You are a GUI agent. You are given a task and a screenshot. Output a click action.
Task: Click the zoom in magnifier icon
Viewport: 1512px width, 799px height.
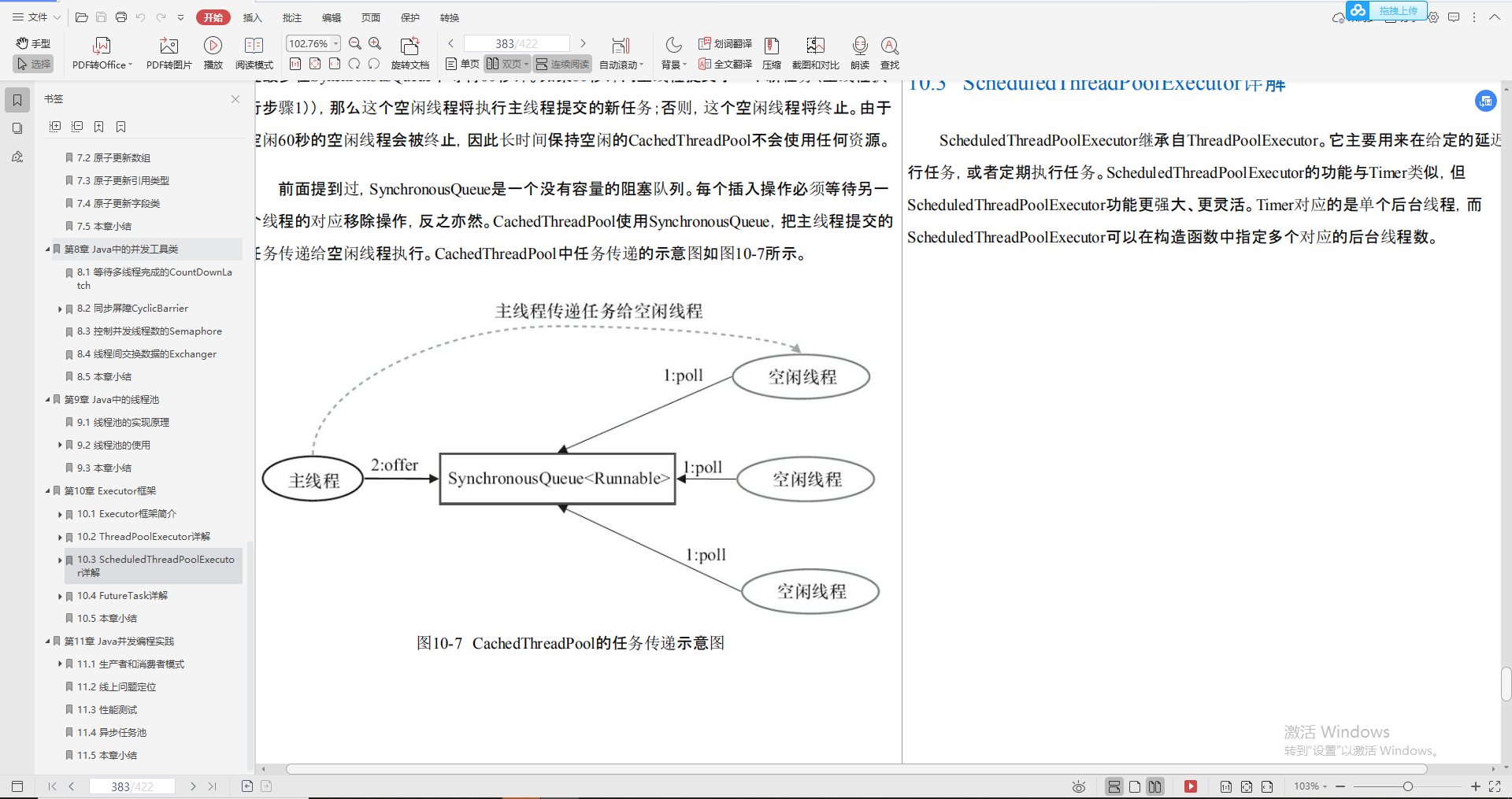376,44
